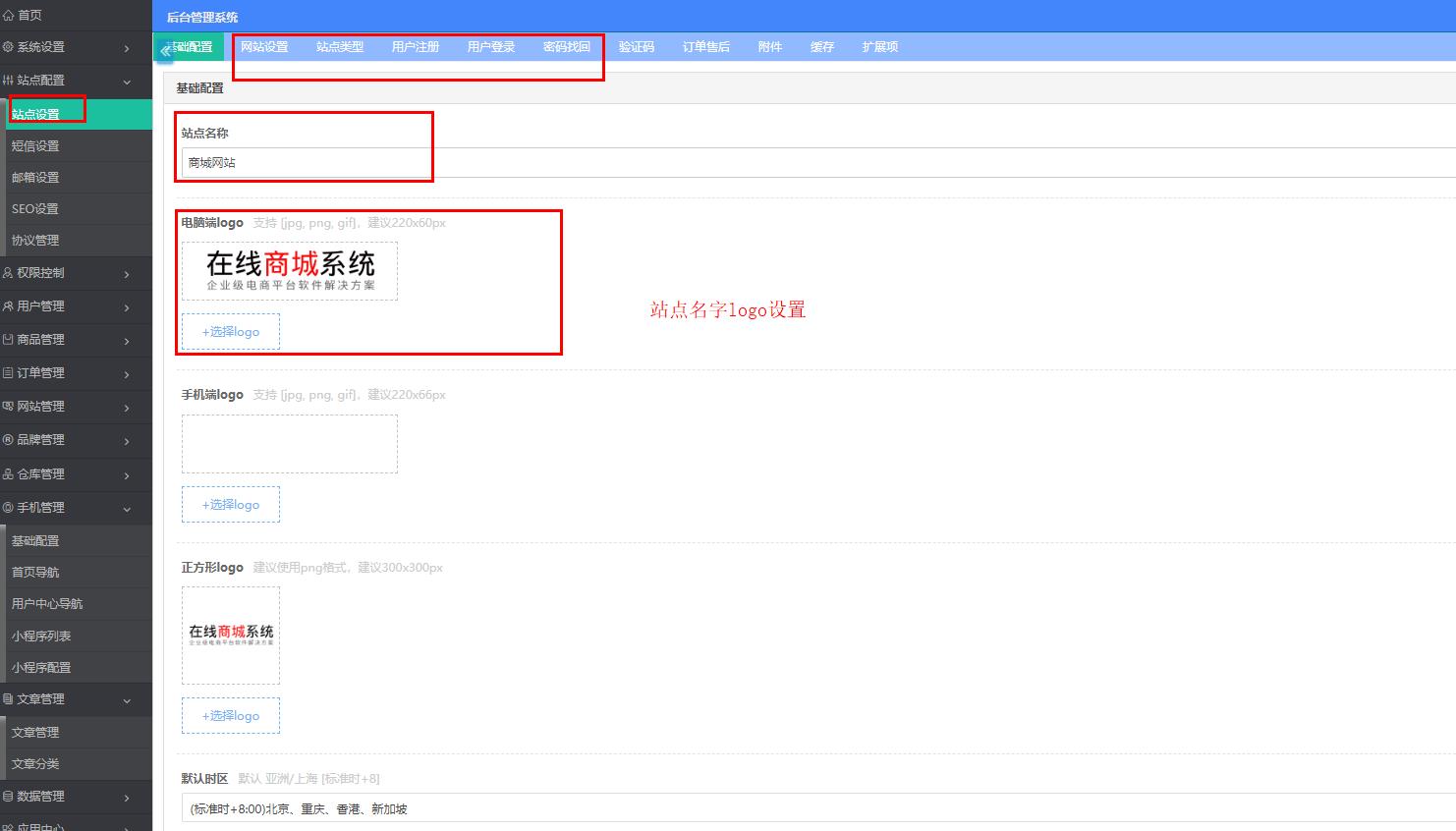Collapse the 文章管理 group chevron
This screenshot has width=1456, height=831.
tap(127, 700)
